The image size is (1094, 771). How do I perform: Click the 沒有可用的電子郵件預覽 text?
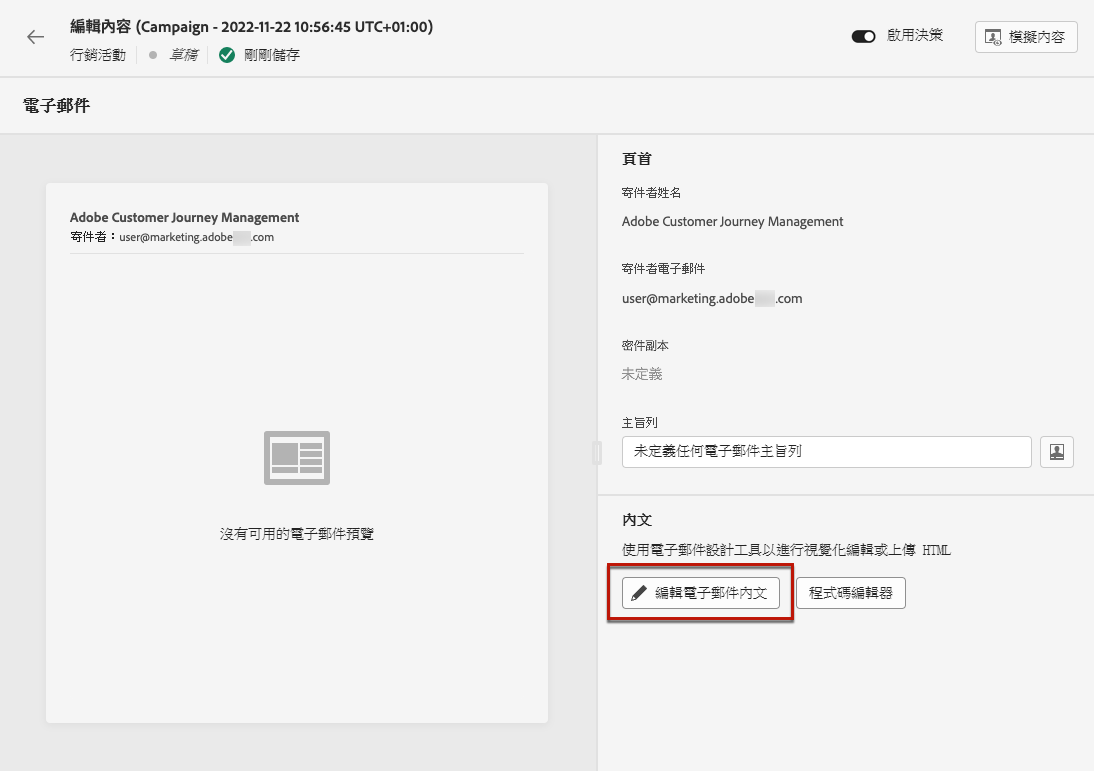click(x=297, y=534)
